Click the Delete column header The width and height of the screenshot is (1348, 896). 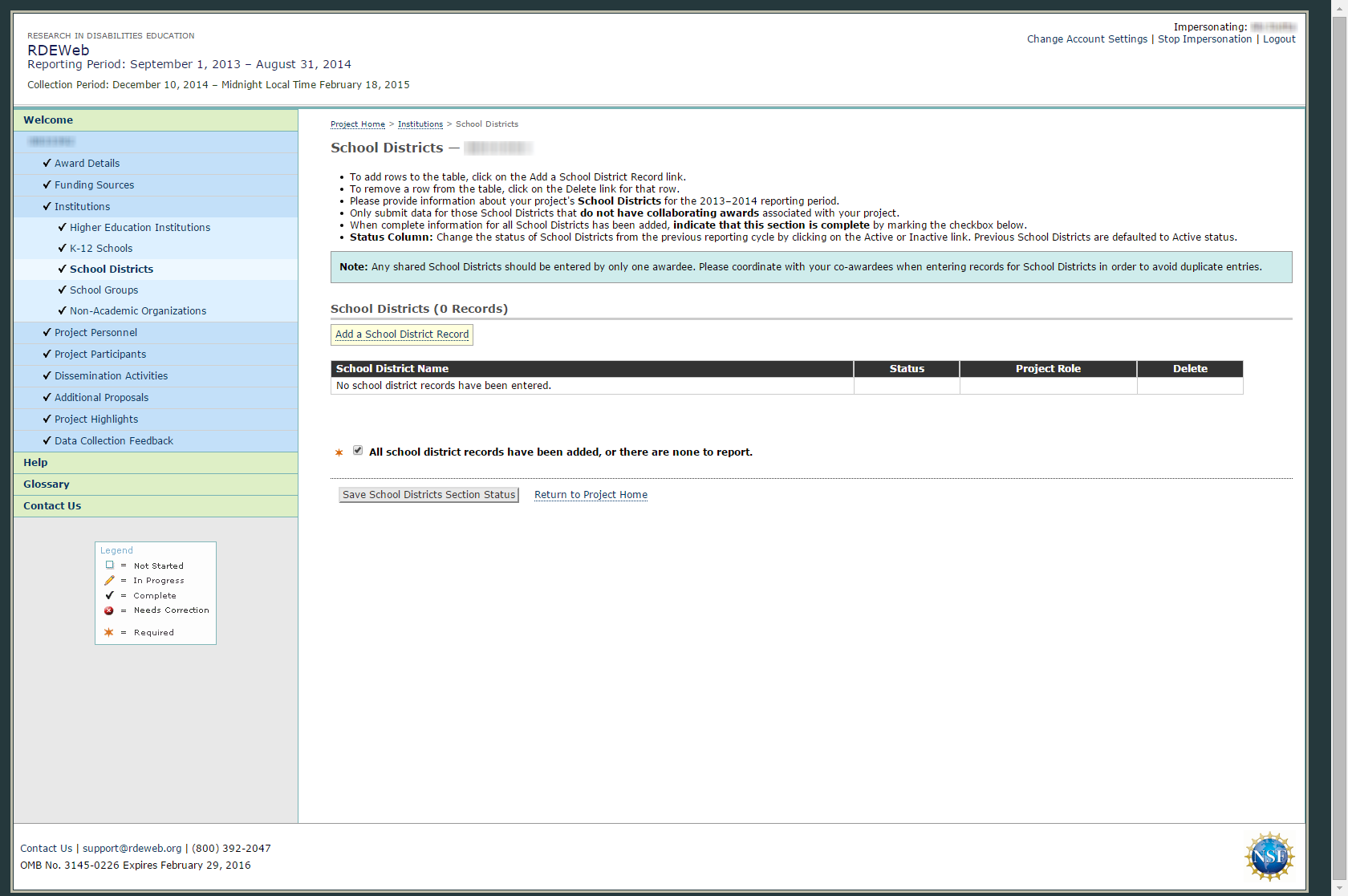1190,369
